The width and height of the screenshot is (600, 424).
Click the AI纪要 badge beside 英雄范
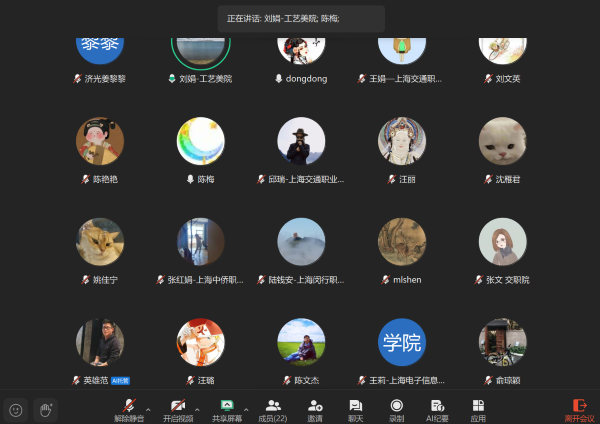tap(121, 381)
